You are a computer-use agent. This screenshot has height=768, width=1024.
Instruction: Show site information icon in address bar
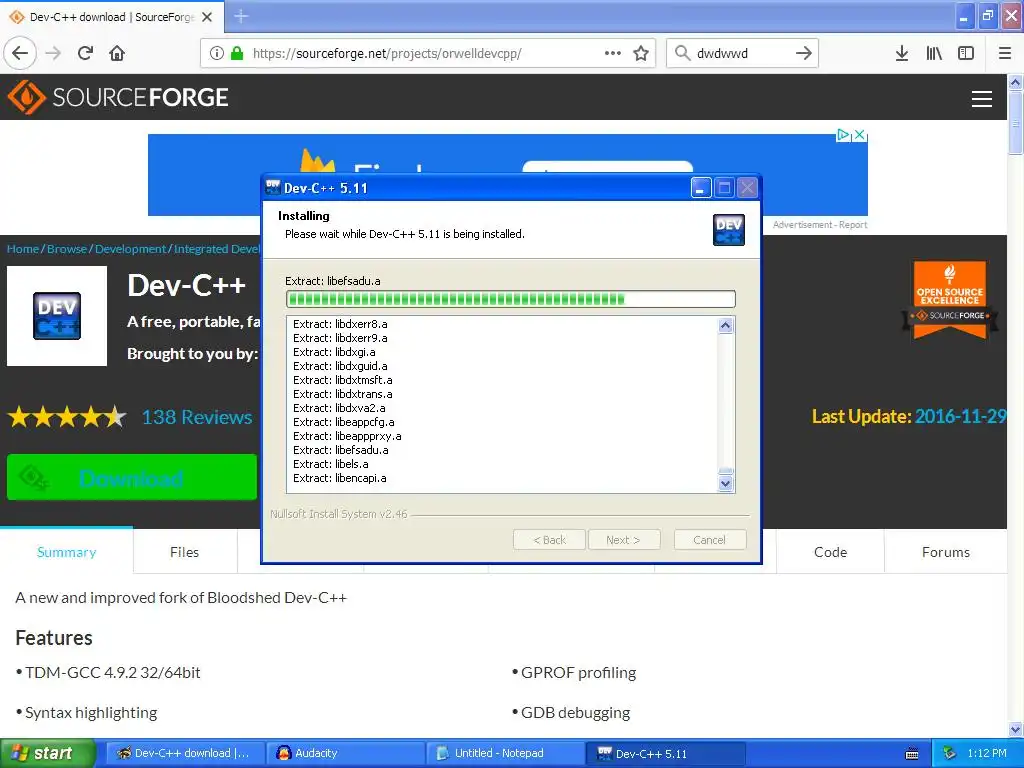pyautogui.click(x=216, y=54)
